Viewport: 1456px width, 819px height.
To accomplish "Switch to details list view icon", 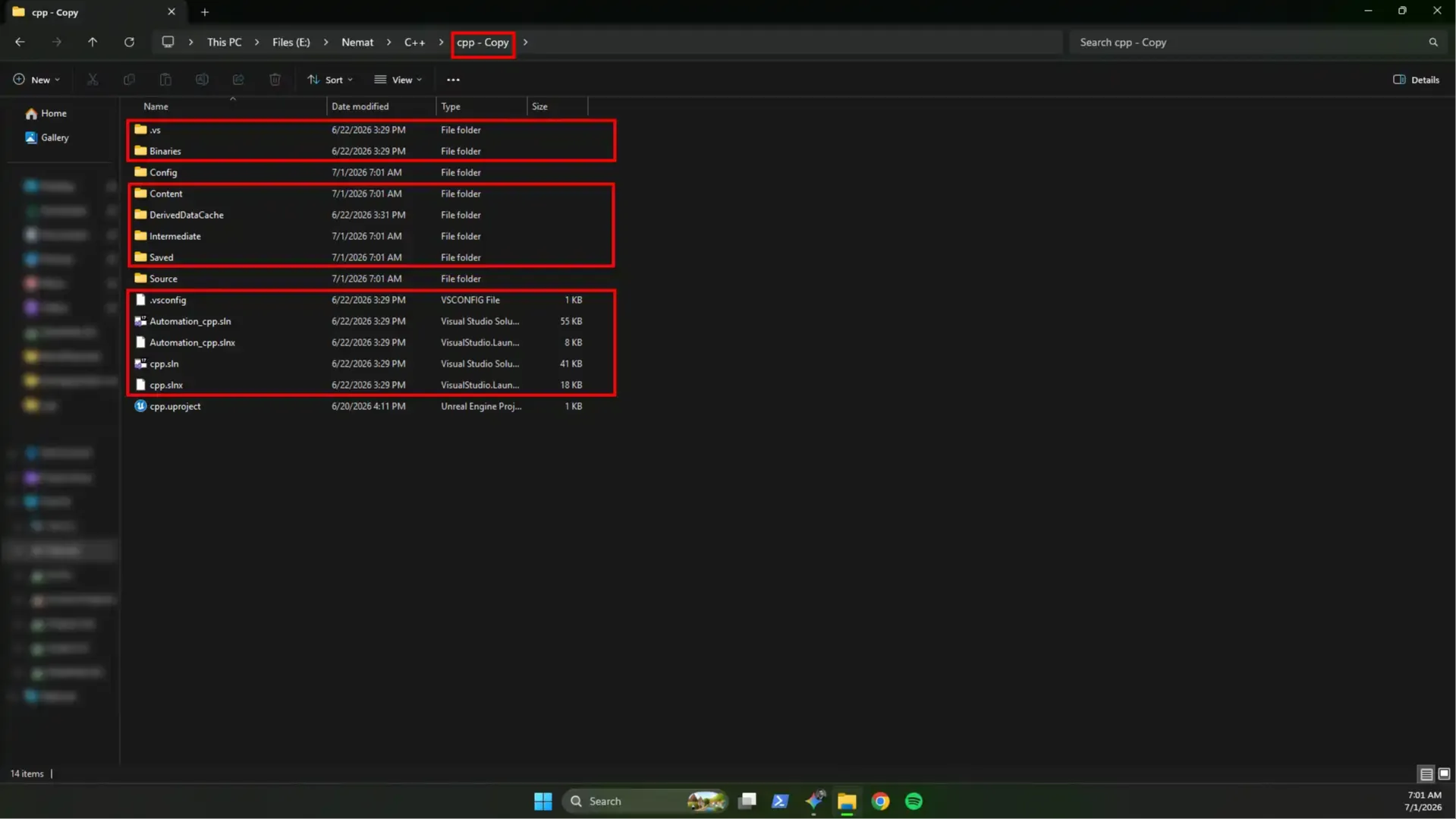I will click(1426, 774).
